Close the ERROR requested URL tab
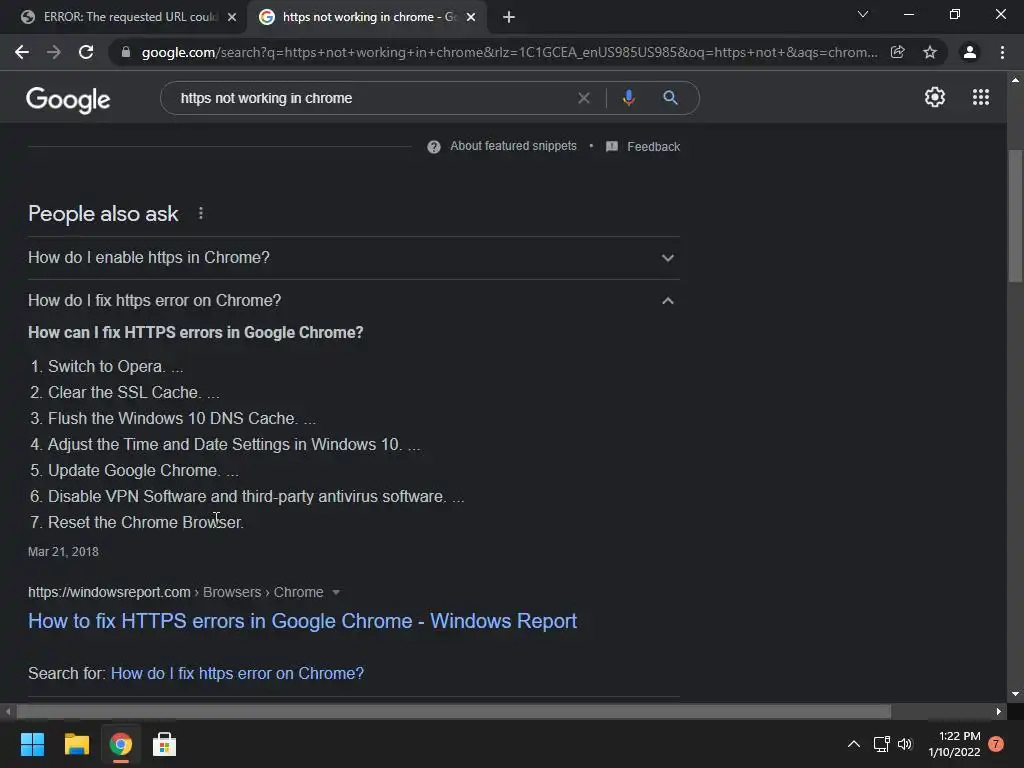Screen dimensions: 1024x768 tap(232, 17)
